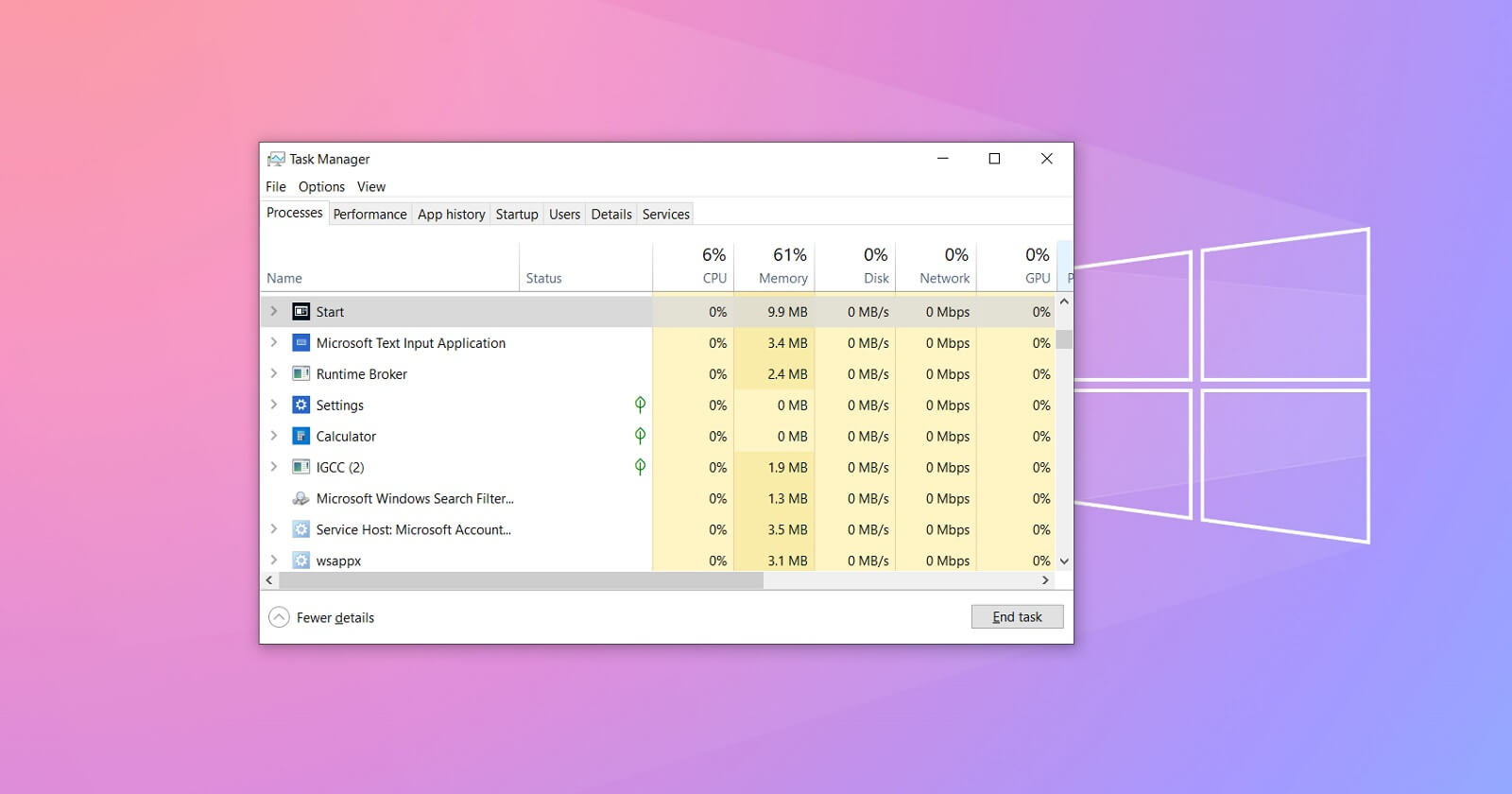Switch to the App history tab

(452, 215)
